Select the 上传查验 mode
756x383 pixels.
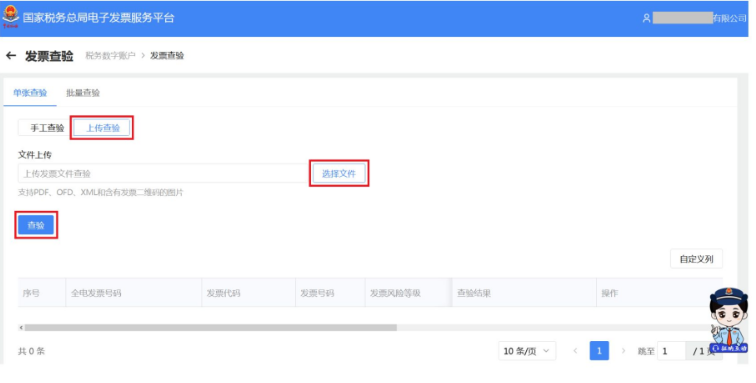click(102, 128)
